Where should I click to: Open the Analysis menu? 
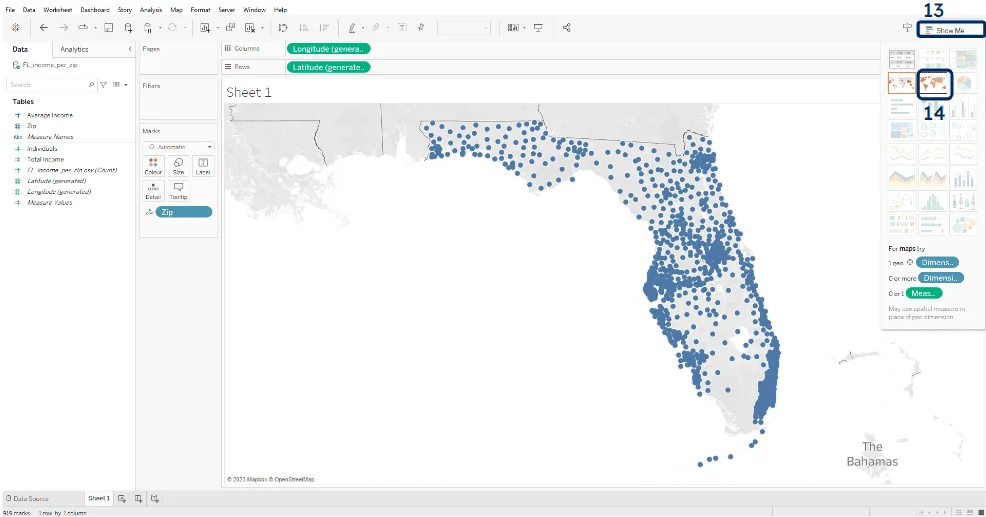tap(151, 9)
